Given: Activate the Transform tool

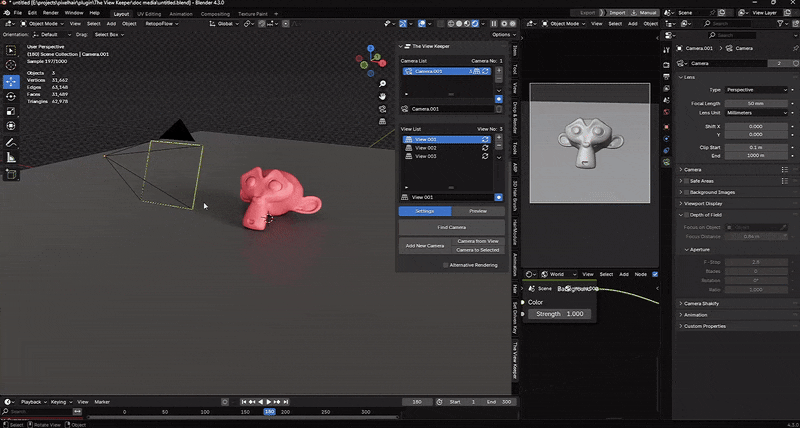Looking at the screenshot, I should [11, 126].
